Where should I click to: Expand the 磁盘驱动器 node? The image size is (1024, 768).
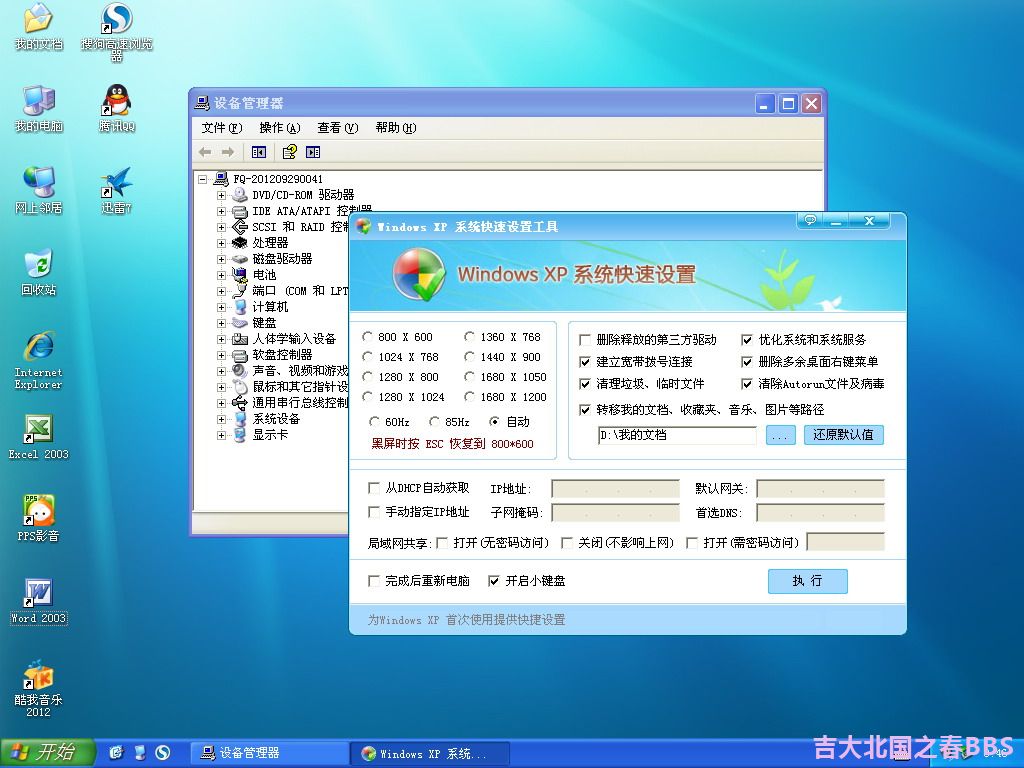[221, 259]
